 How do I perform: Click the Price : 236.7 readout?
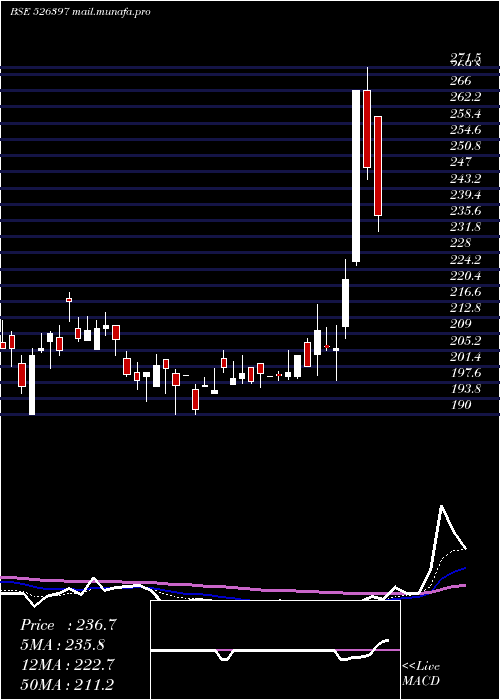pos(68,625)
